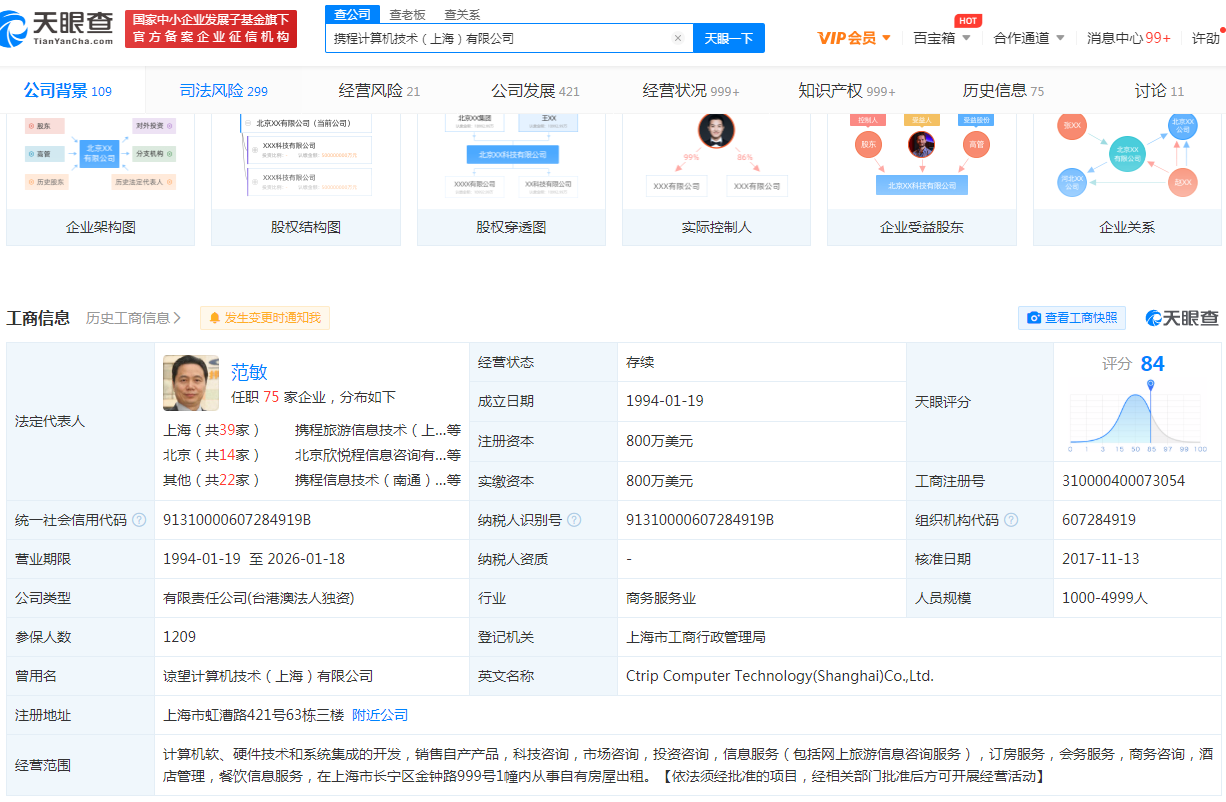Click the bell icon beside 发生变更时通知我
The height and width of the screenshot is (802, 1226).
[x=214, y=318]
